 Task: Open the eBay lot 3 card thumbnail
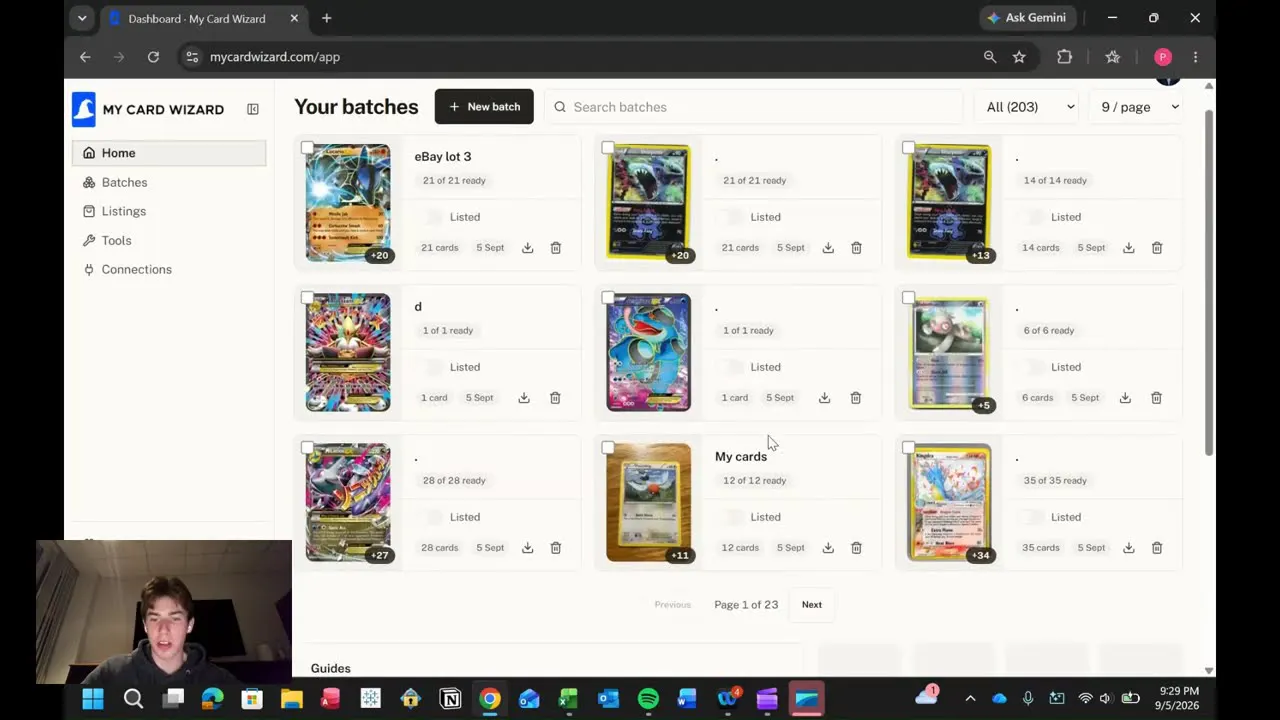tap(348, 203)
